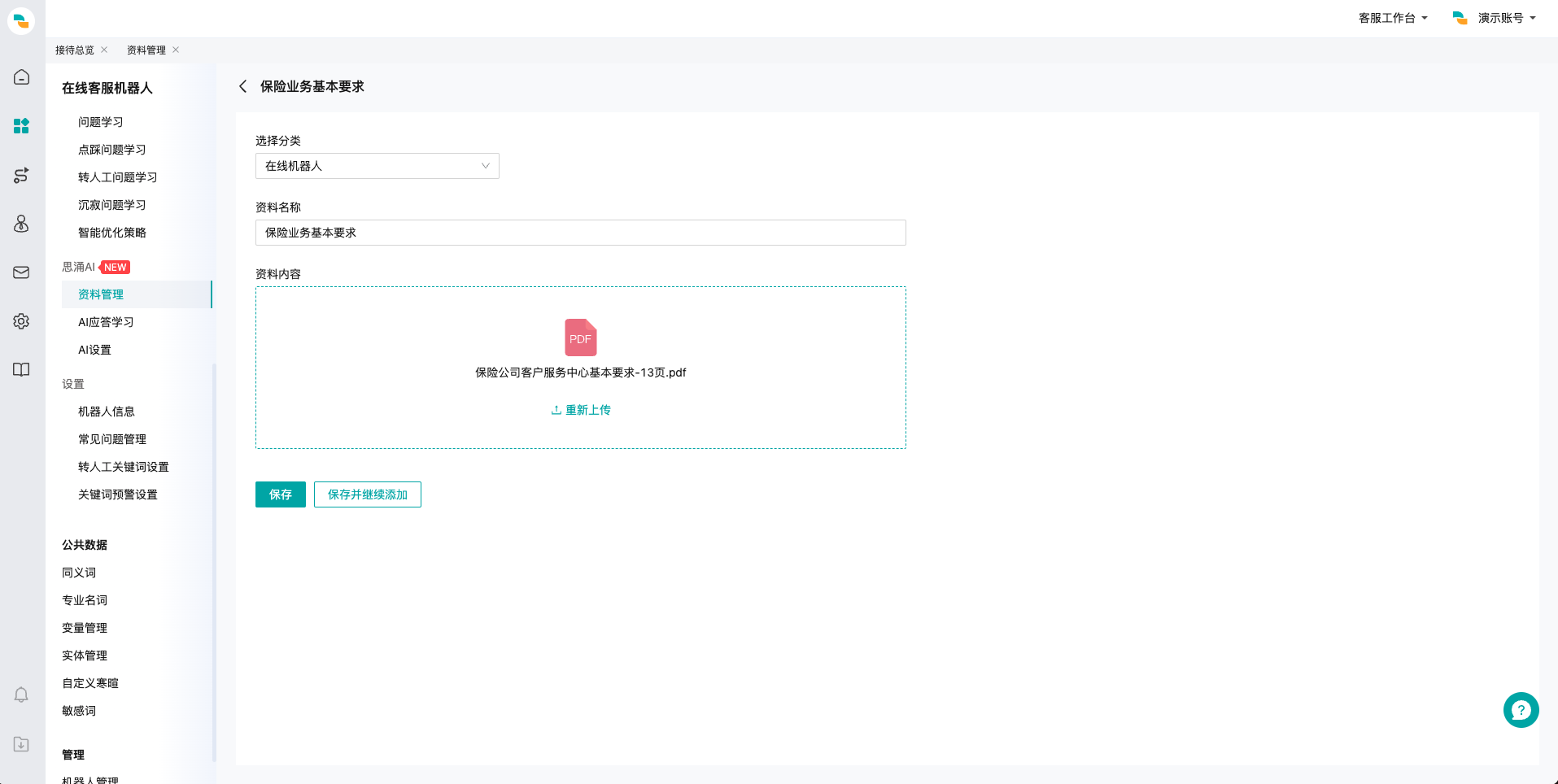Click the app logo in the top-left corner
This screenshot has width=1558, height=784.
pyautogui.click(x=21, y=20)
